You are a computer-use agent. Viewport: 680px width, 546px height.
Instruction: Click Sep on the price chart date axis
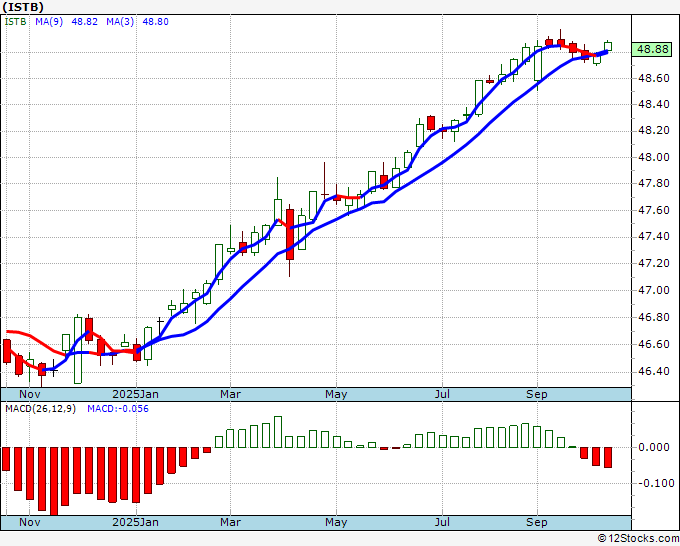(537, 394)
